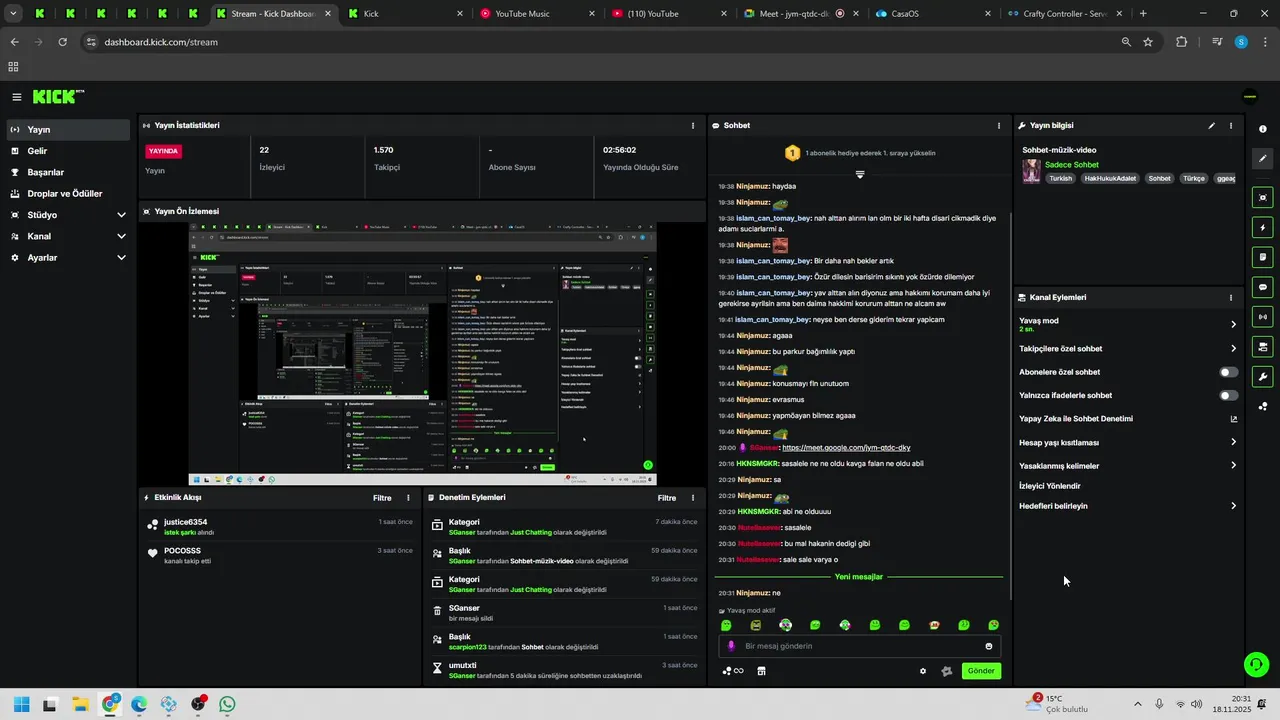Click the green Gönder send button
Image resolution: width=1280 pixels, height=720 pixels.
tap(981, 671)
